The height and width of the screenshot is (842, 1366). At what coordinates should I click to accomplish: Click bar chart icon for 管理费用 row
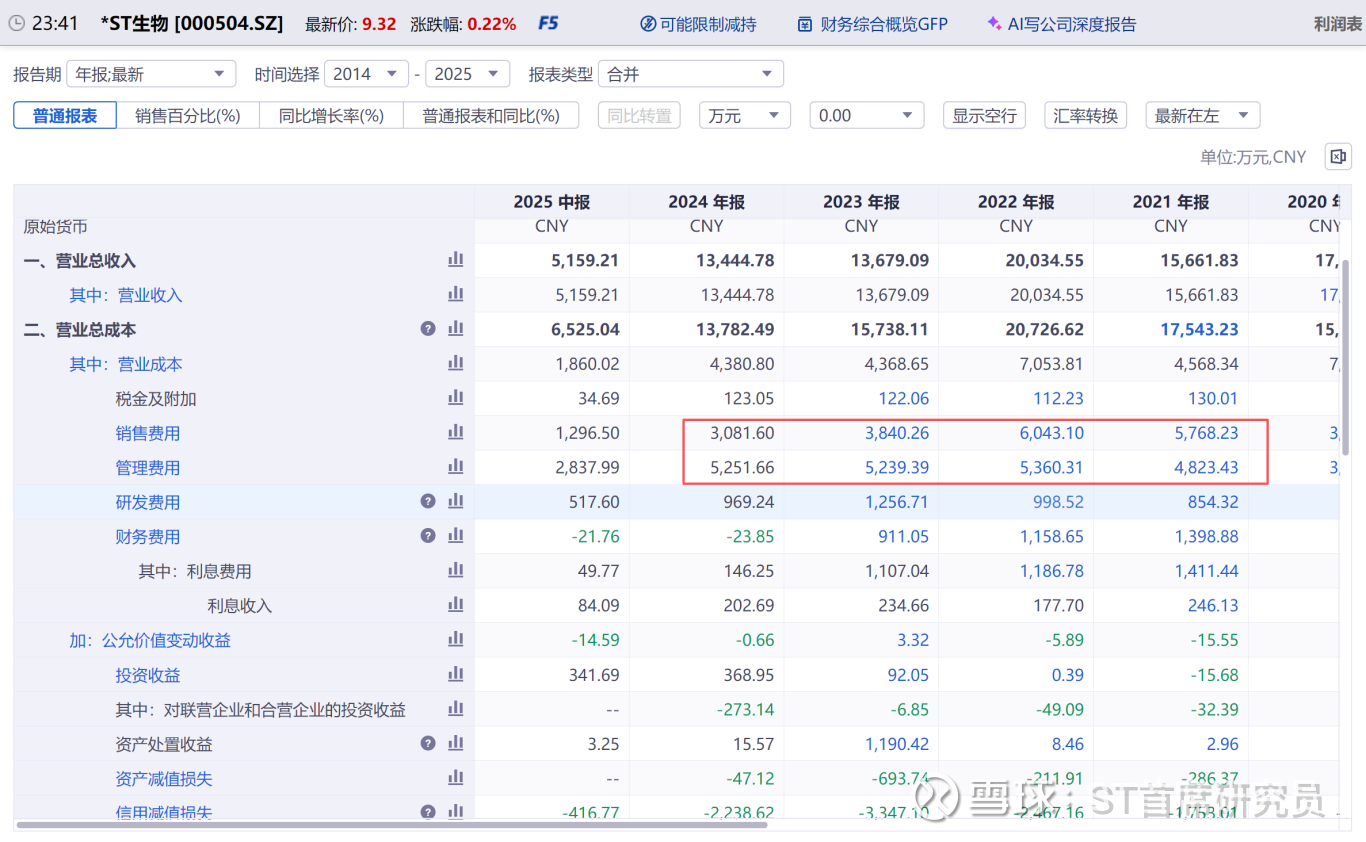(456, 467)
